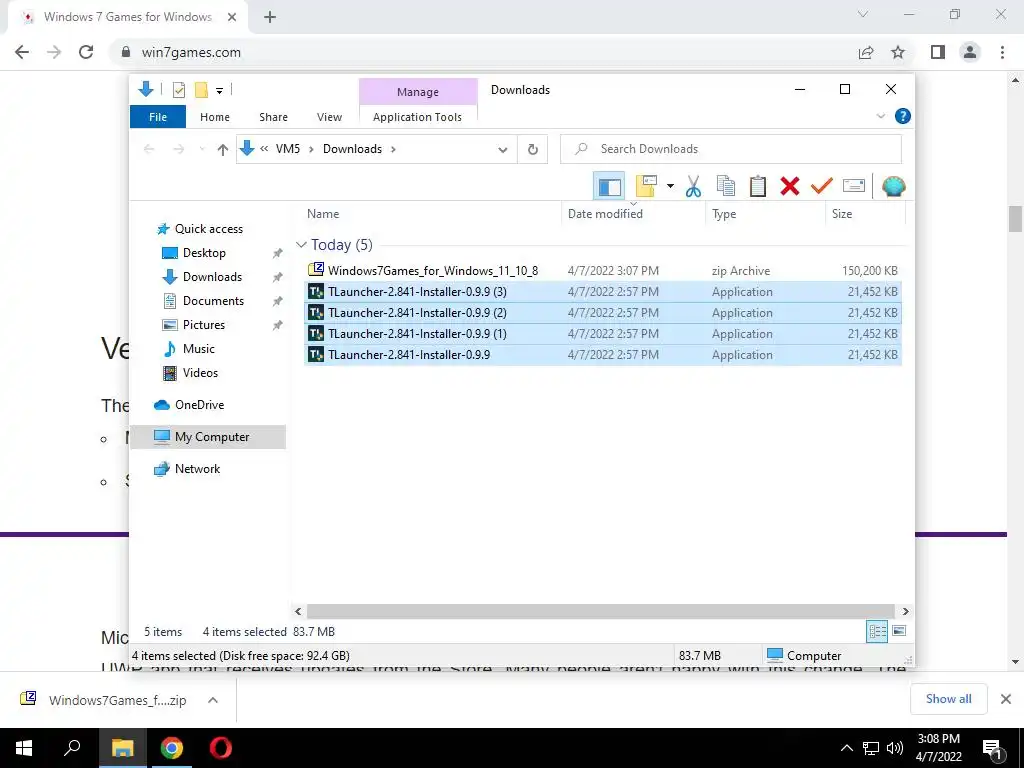This screenshot has height=768, width=1024.
Task: Open the Home ribbon tab
Action: click(215, 117)
